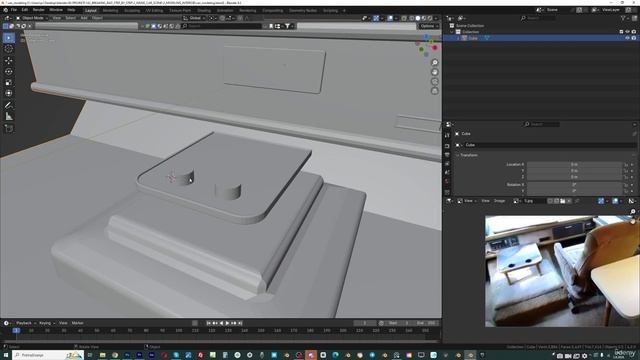Image resolution: width=640 pixels, height=360 pixels.
Task: Select the Annotate tool
Action: click(x=9, y=105)
